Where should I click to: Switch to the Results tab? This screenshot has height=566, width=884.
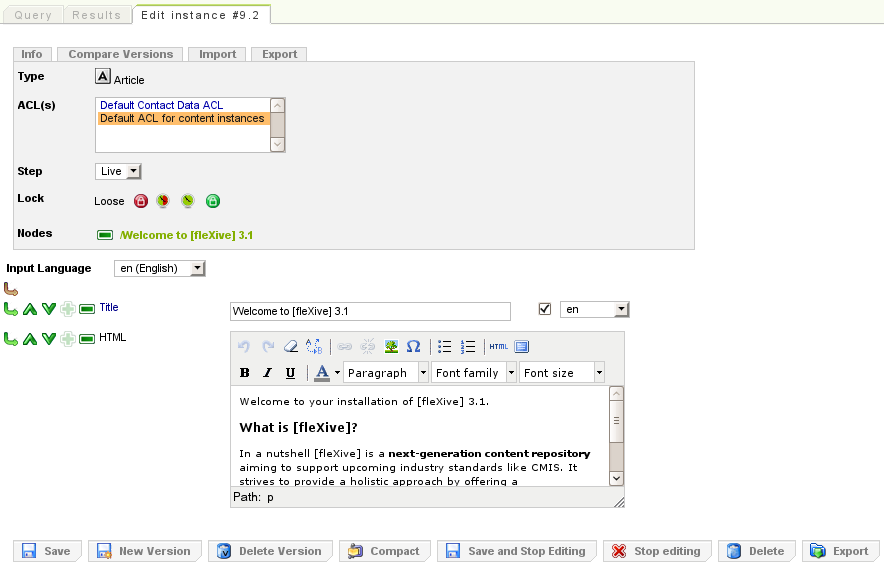coord(96,15)
